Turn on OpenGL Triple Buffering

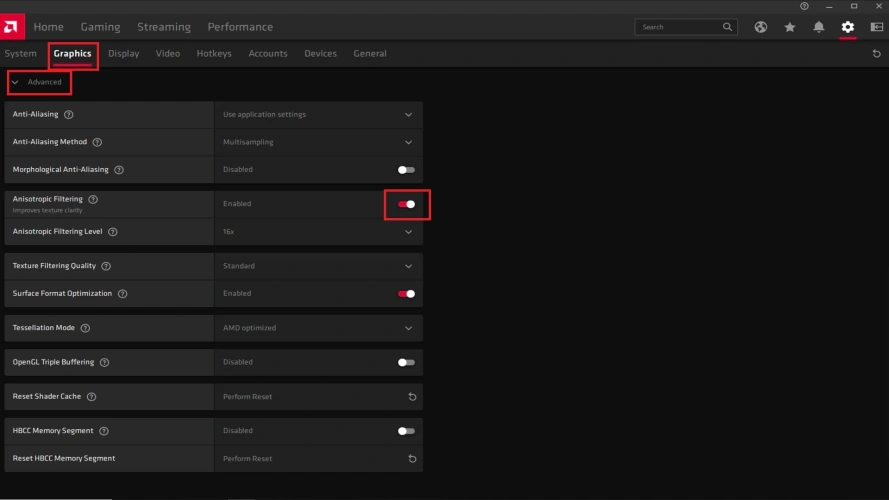[406, 363]
